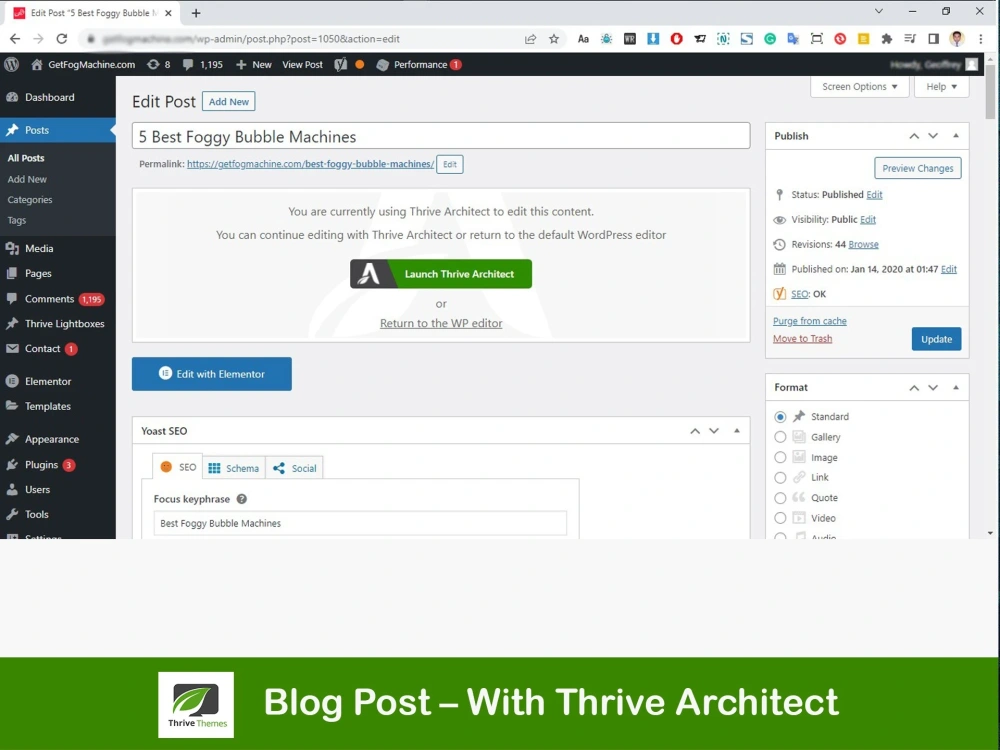Click the Published on calendar icon
The image size is (1000, 750).
pos(779,269)
